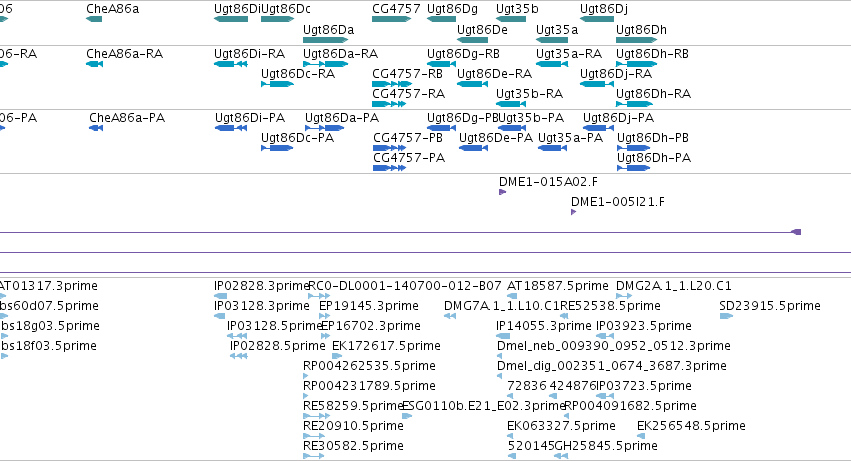Select the Ugt86Dg-RB transcript
This screenshot has height=461, width=851.
441,64
